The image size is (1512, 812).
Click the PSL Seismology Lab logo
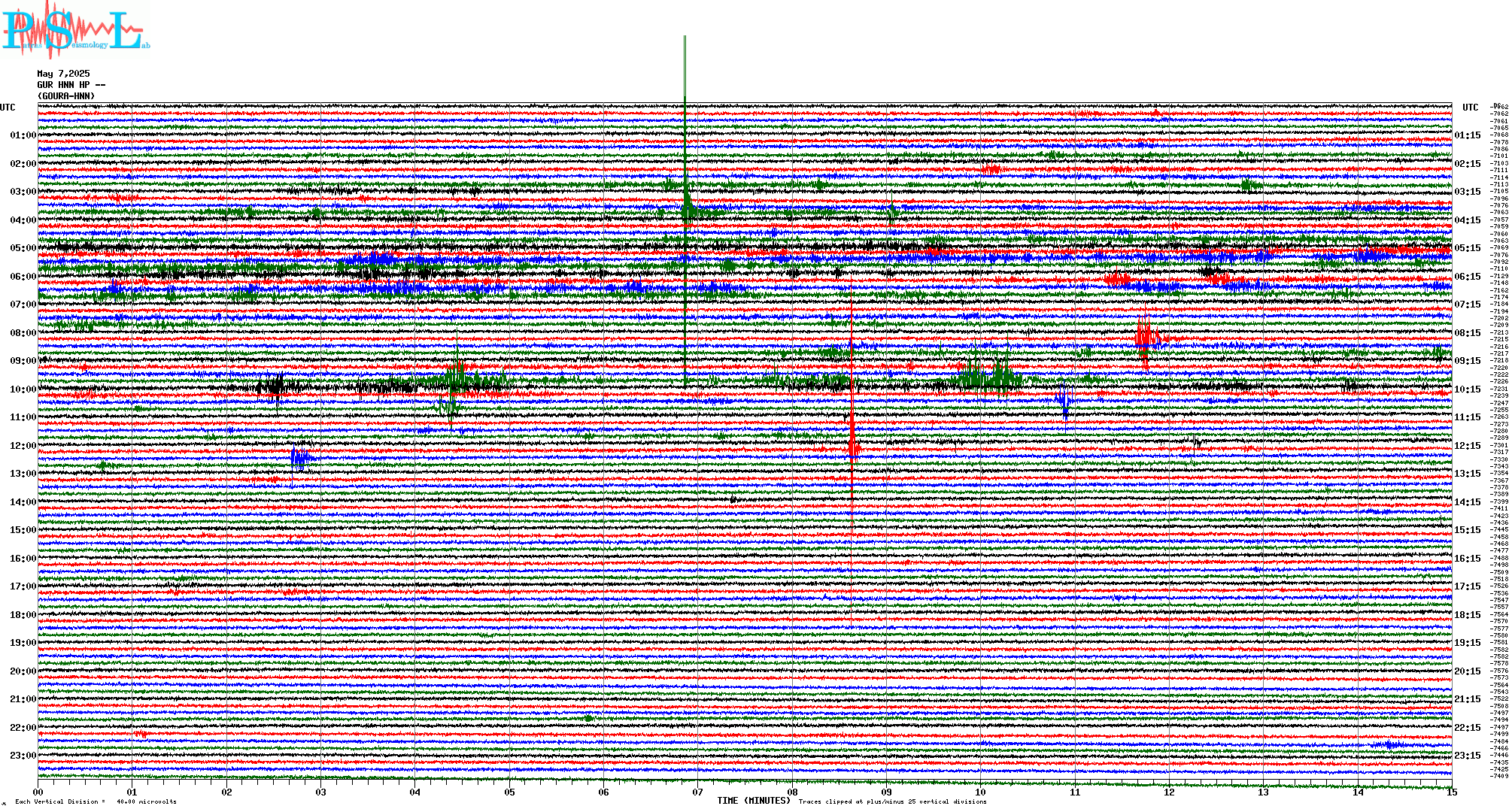click(x=75, y=32)
